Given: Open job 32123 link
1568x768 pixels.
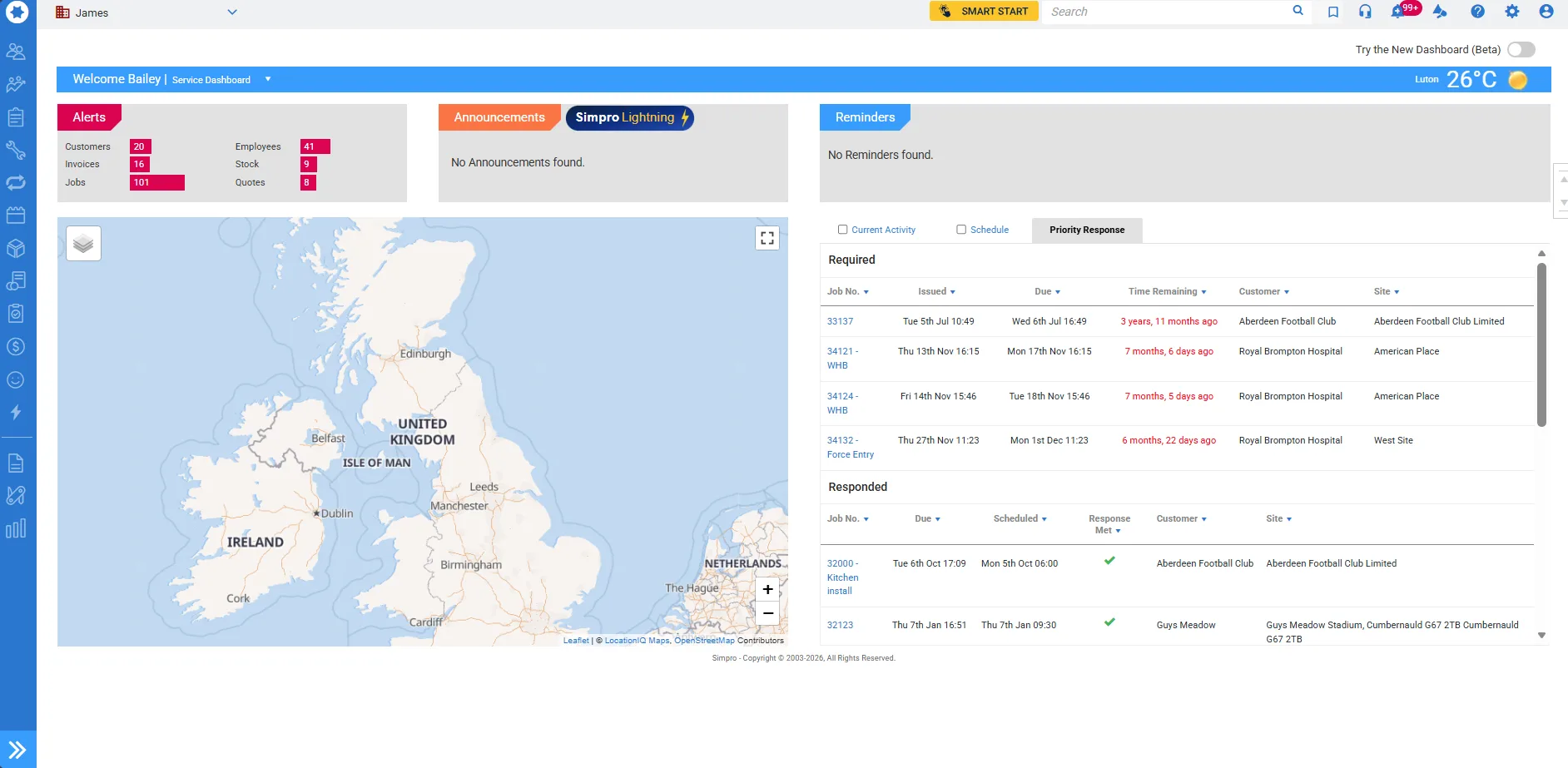Looking at the screenshot, I should (840, 625).
